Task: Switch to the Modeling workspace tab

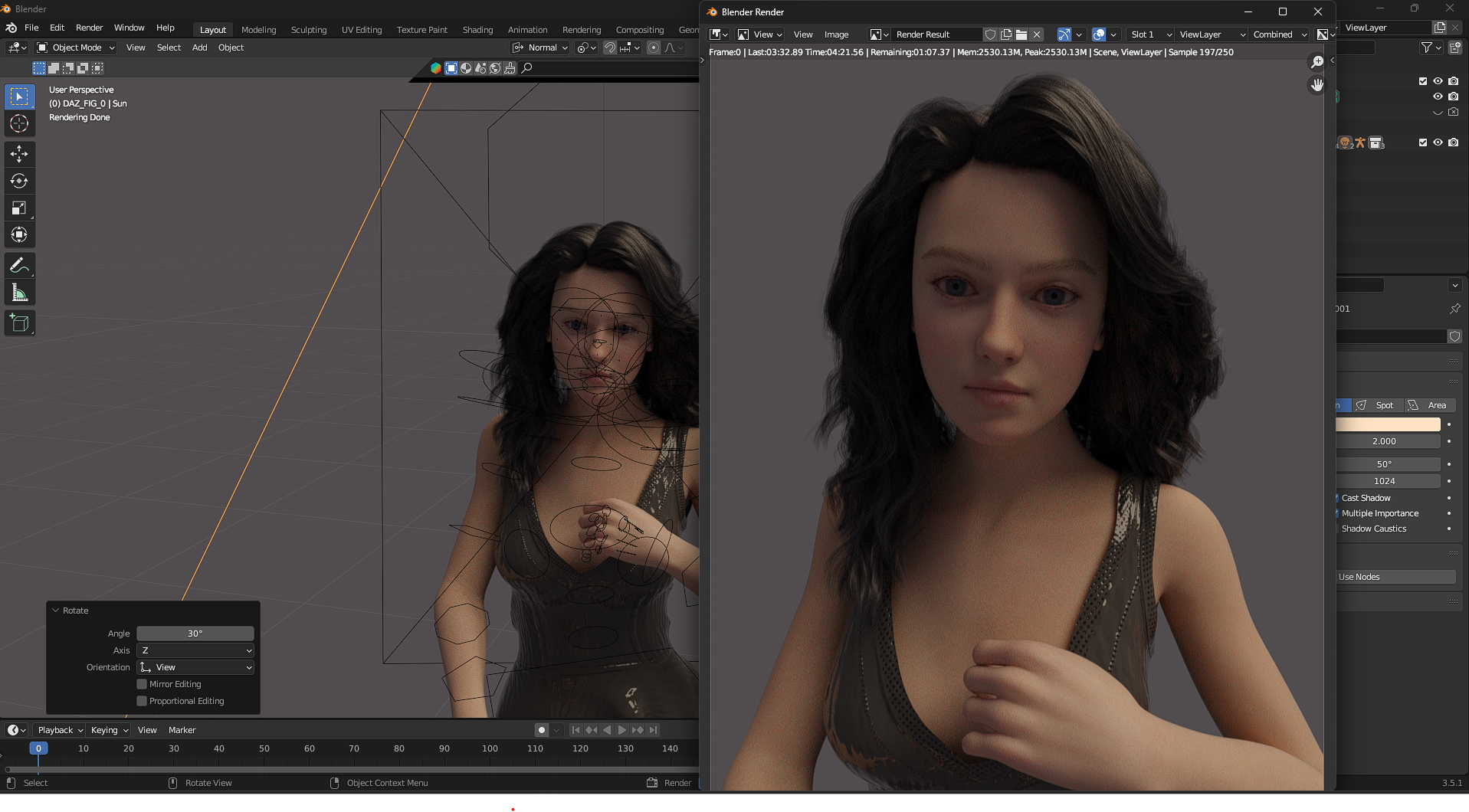Action: pos(258,30)
